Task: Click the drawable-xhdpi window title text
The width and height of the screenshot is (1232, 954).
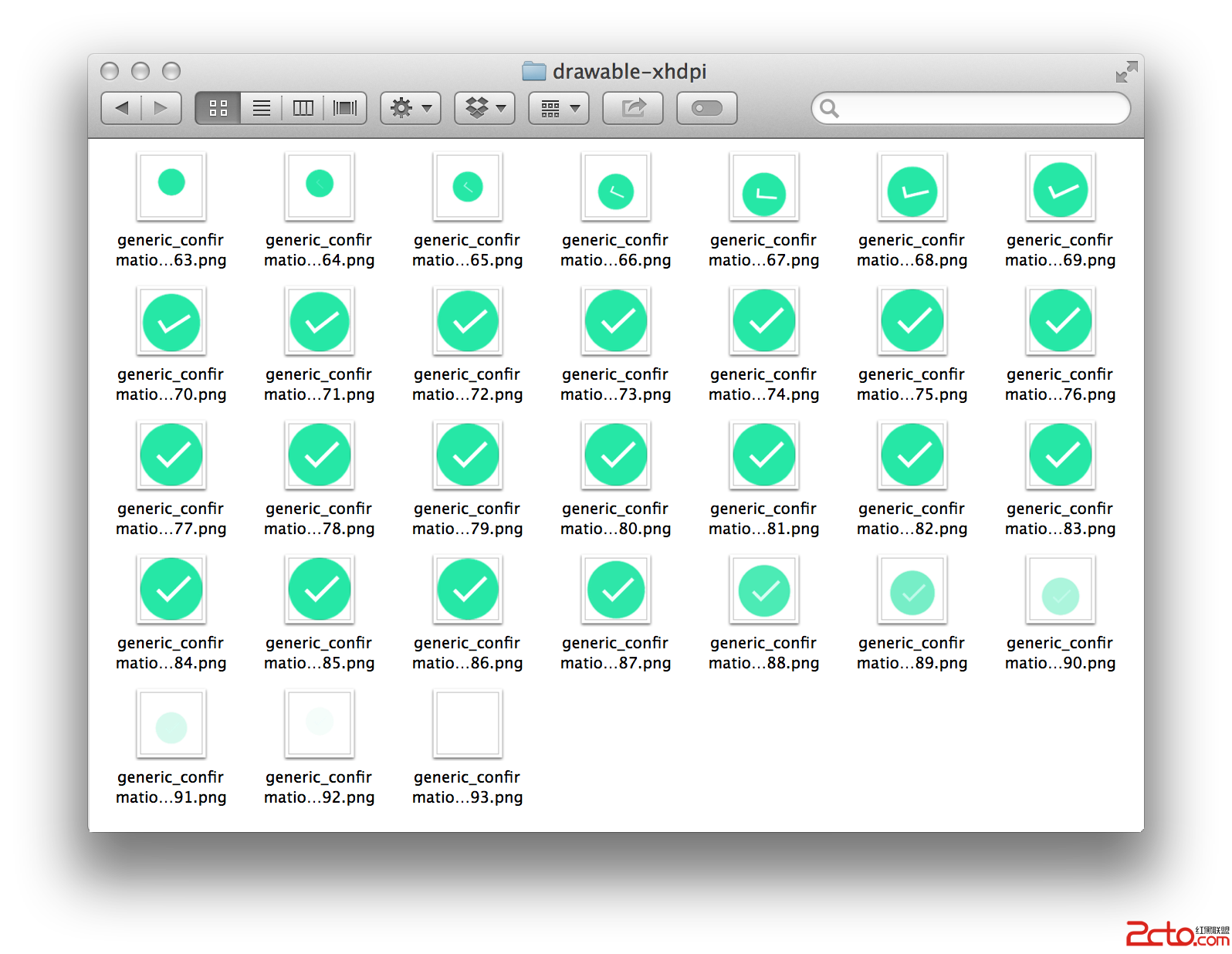Action: point(630,72)
